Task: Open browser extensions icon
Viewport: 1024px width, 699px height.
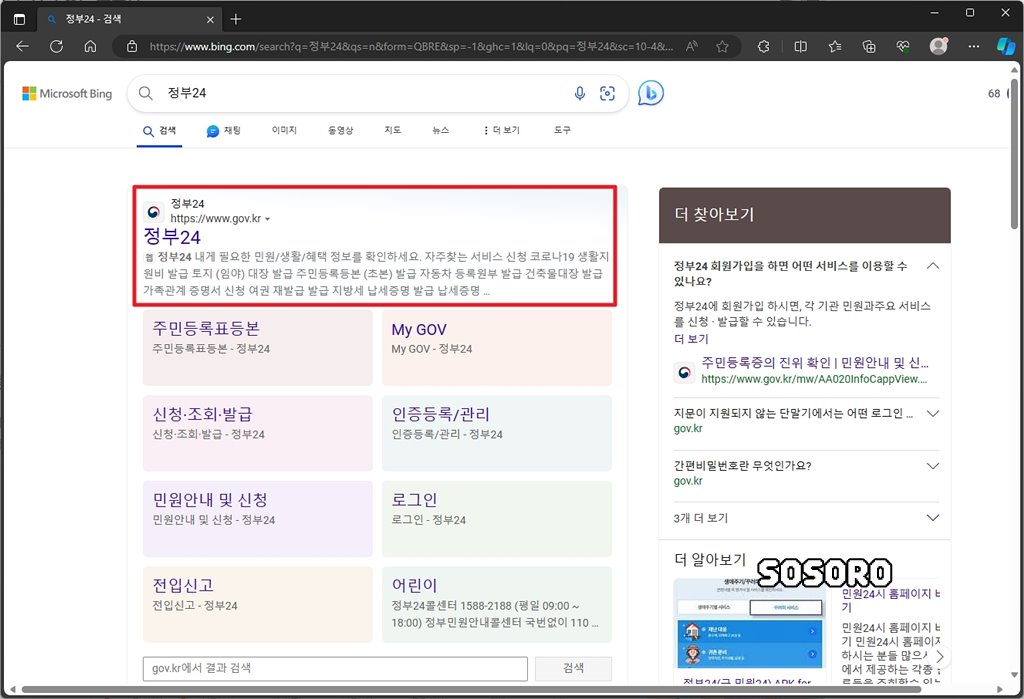Action: tap(763, 46)
